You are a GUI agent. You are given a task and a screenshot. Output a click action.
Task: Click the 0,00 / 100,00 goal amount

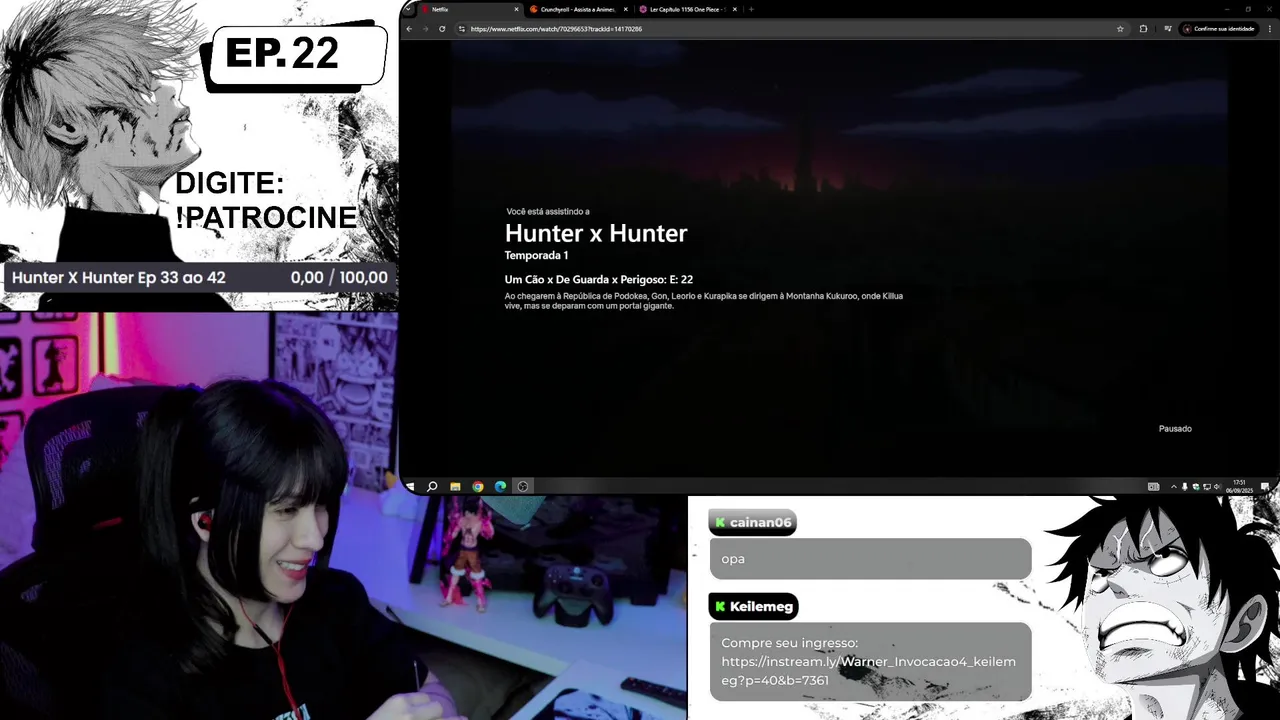[339, 278]
